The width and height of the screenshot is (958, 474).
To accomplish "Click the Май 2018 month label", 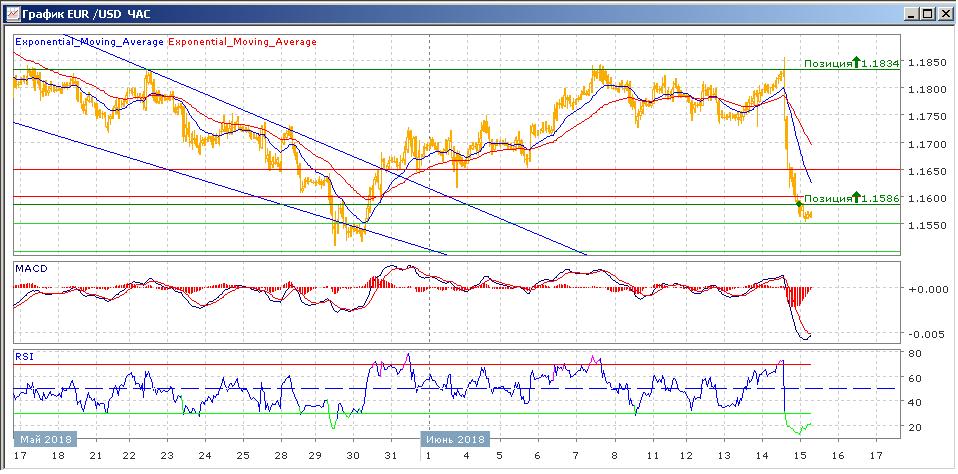I will (x=46, y=439).
